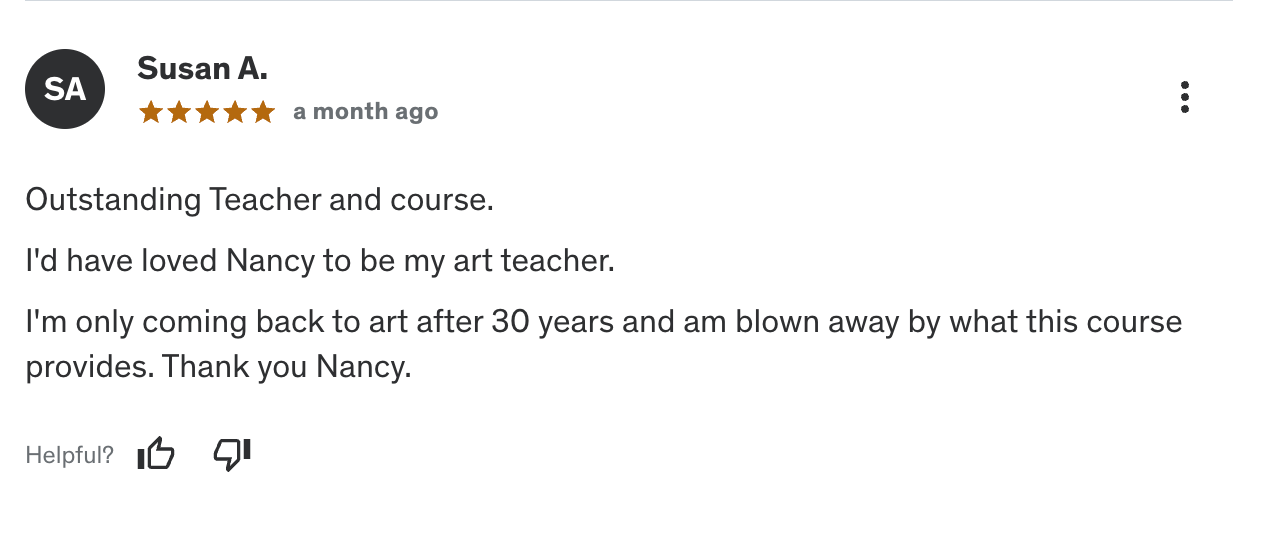1274x534 pixels.
Task: Click the "Helpful?" label
Action: tap(69, 456)
